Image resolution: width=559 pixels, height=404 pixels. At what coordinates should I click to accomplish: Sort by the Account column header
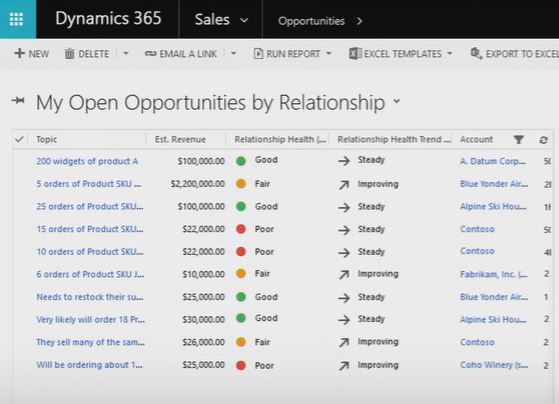click(476, 139)
